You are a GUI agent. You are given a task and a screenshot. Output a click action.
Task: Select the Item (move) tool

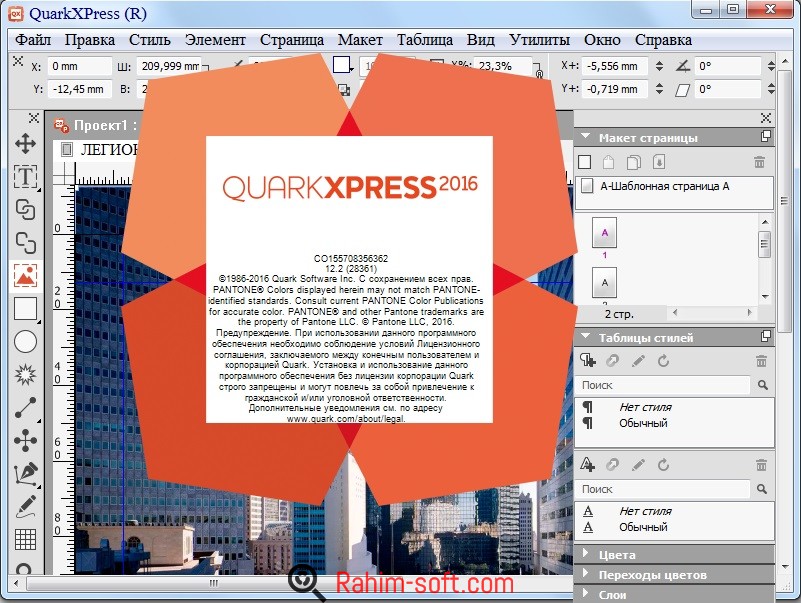click(x=25, y=144)
